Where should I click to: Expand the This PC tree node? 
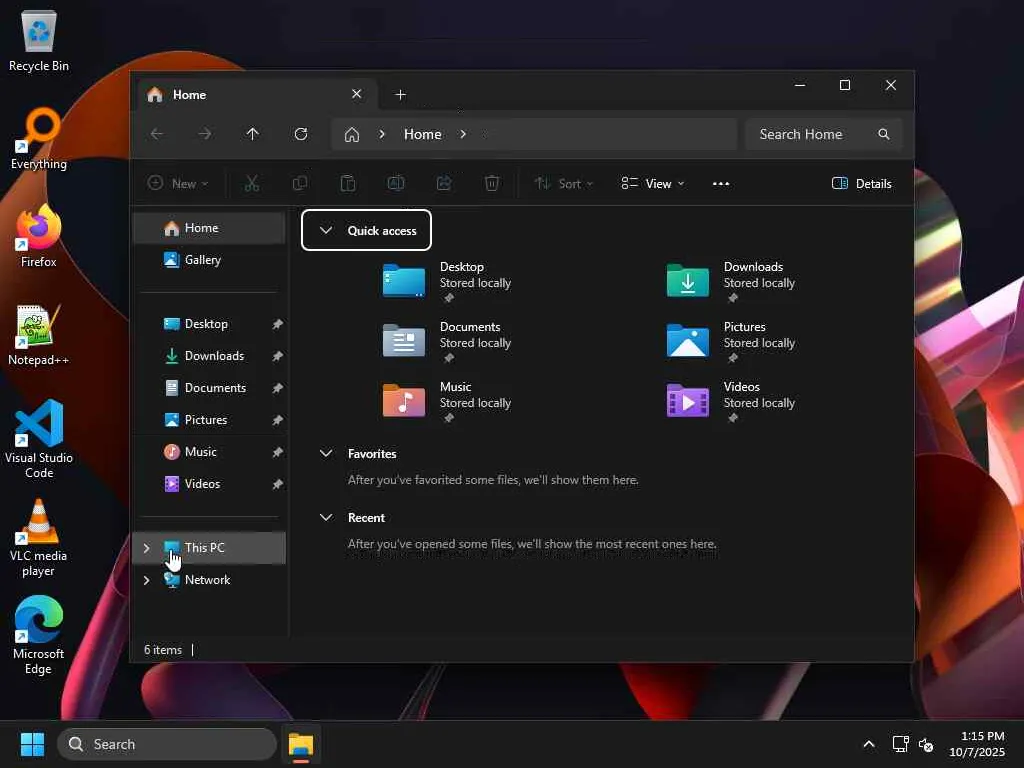click(146, 548)
